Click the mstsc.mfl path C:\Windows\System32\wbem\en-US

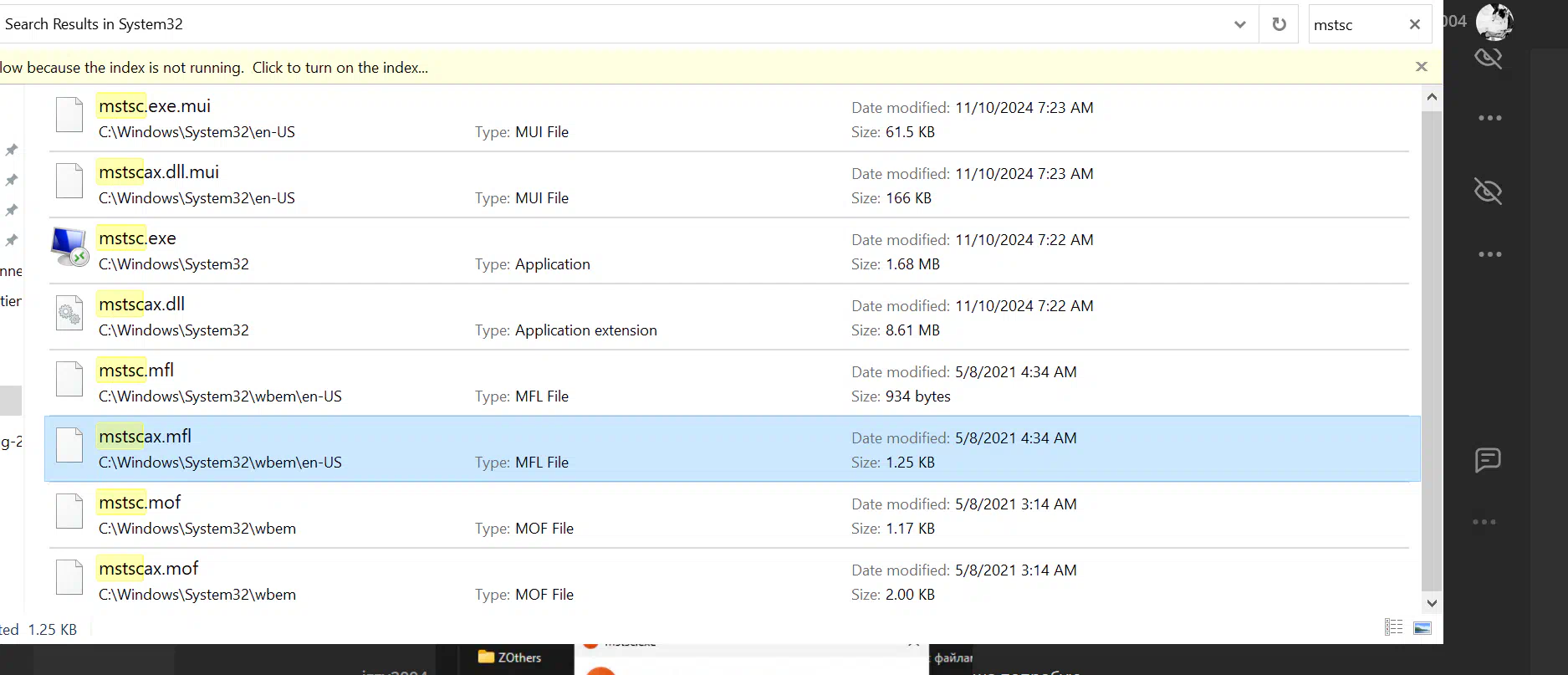220,396
